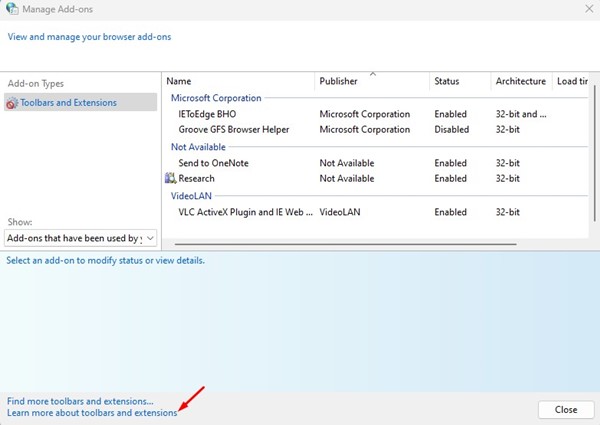Open Find more toolbars and extensions link
Viewport: 600px width, 425px height.
[x=80, y=400]
